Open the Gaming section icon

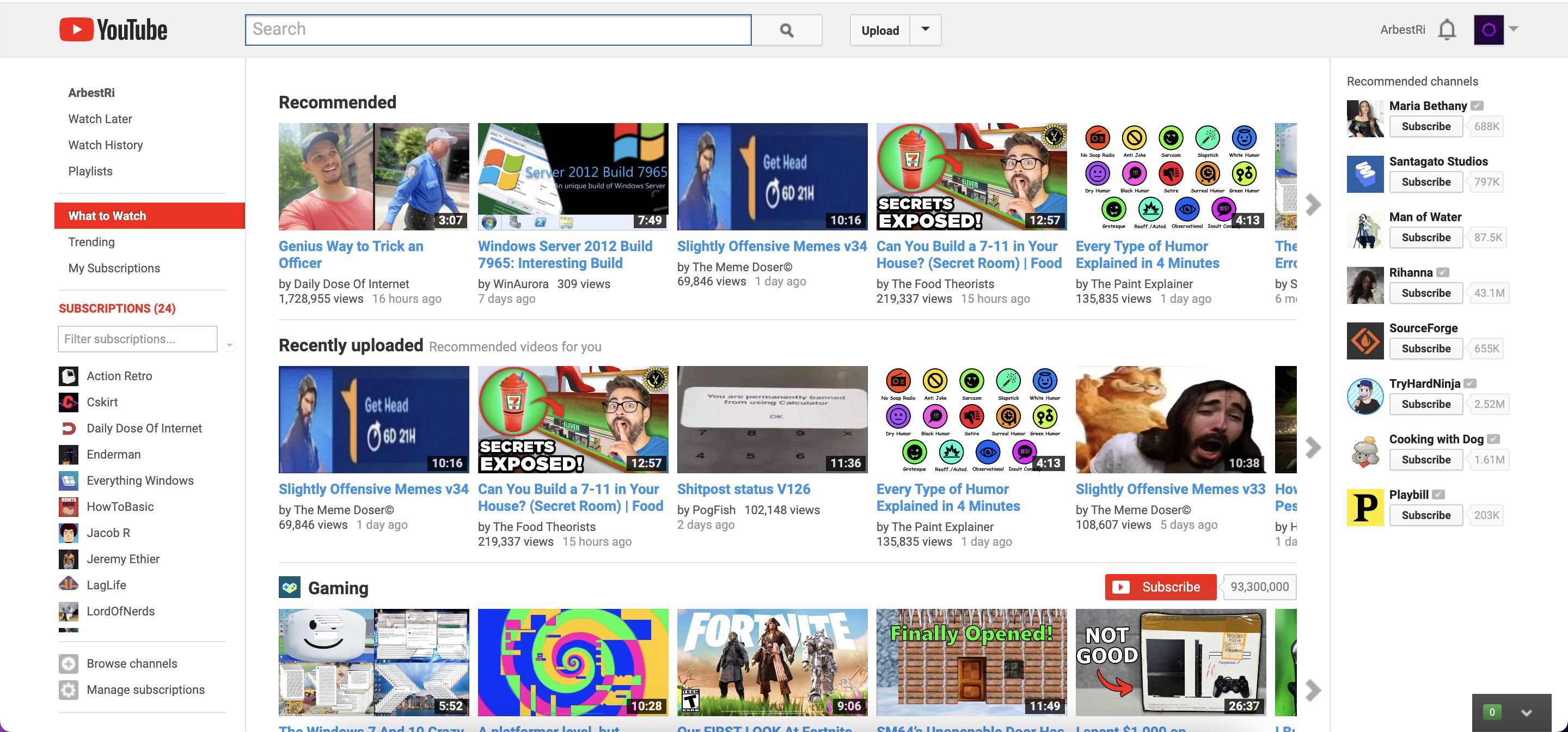290,588
